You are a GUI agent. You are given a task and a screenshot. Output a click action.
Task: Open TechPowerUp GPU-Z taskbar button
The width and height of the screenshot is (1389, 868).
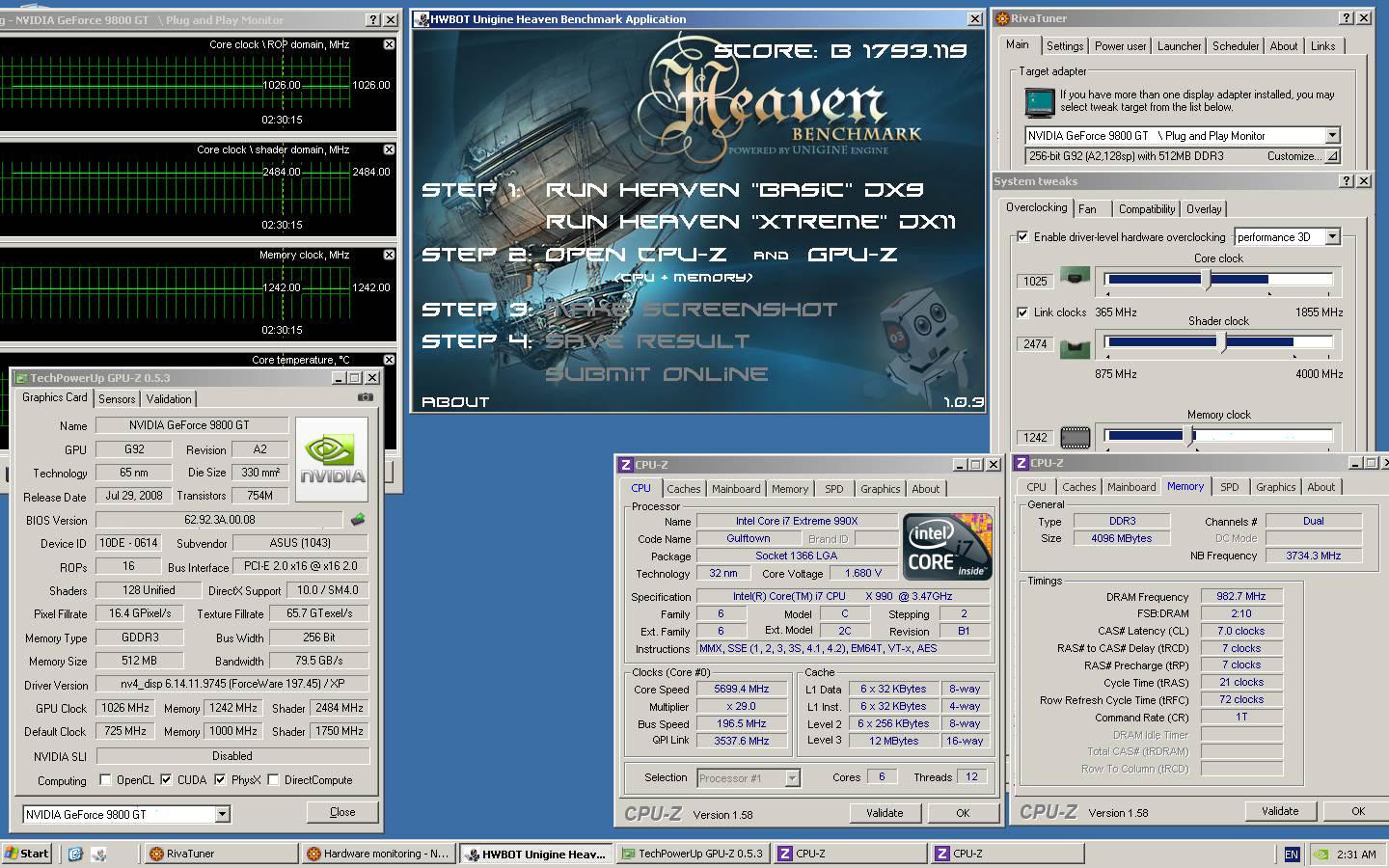tap(692, 854)
